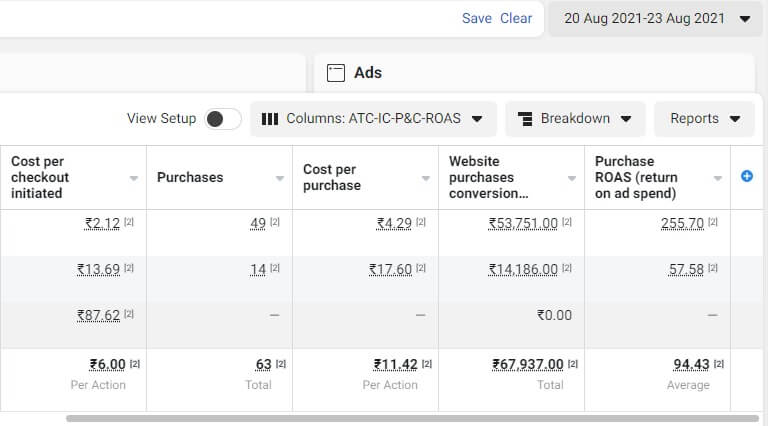Open the Reports dropdown

[x=704, y=119]
